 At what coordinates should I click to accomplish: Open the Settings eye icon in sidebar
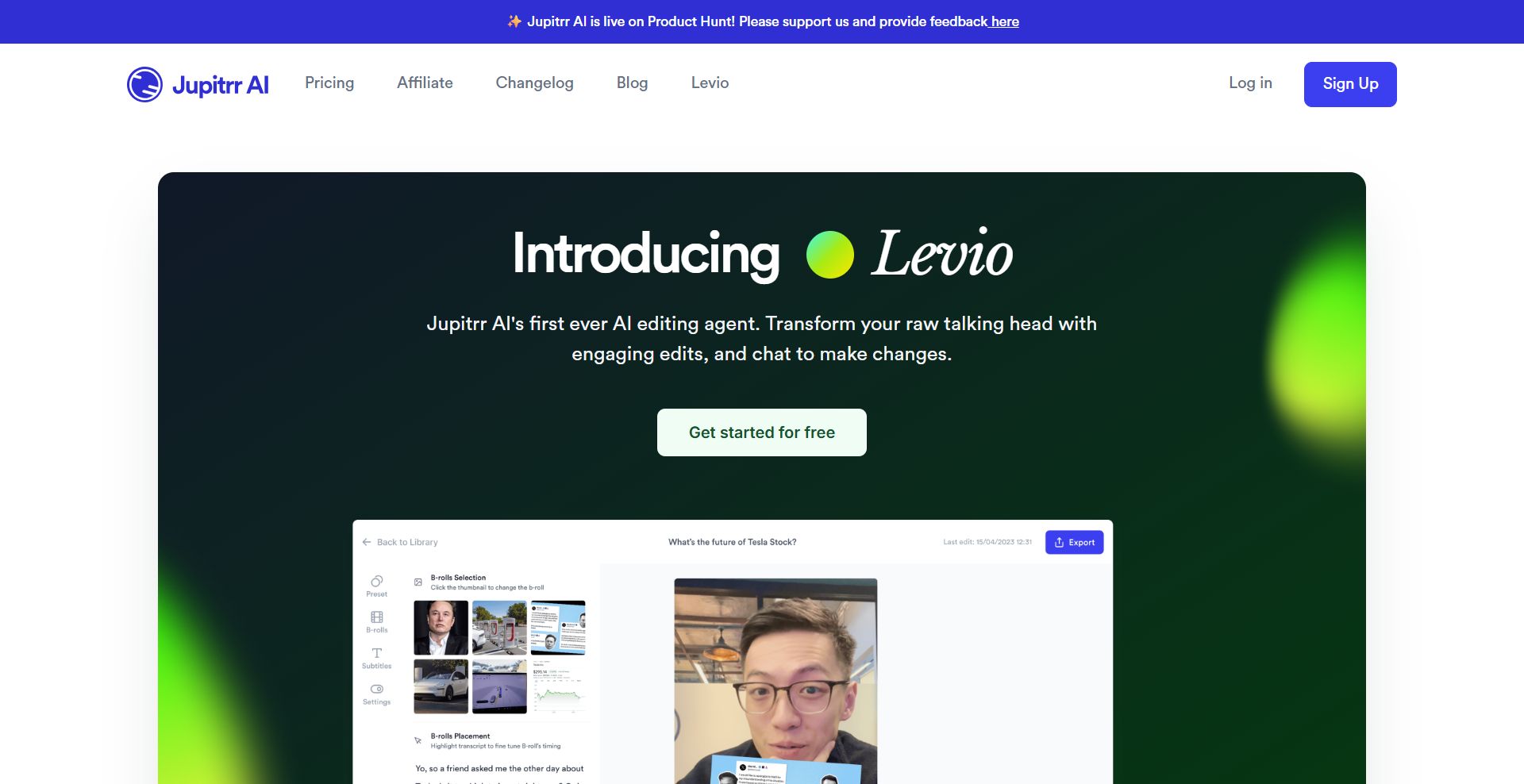377,689
